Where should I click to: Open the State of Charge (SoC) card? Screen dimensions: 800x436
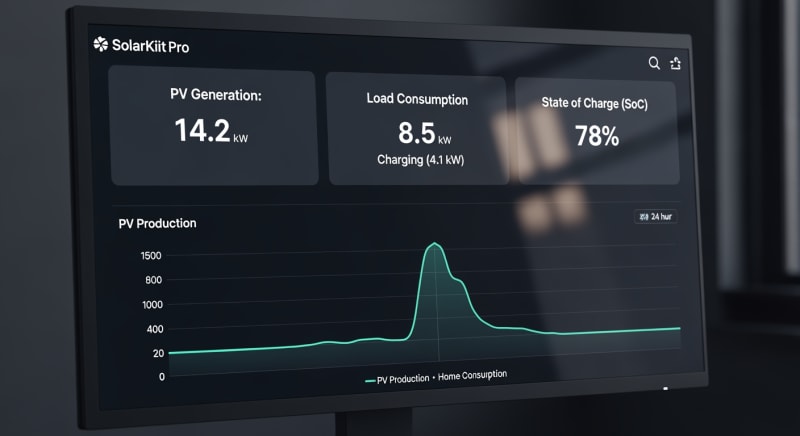(x=596, y=132)
